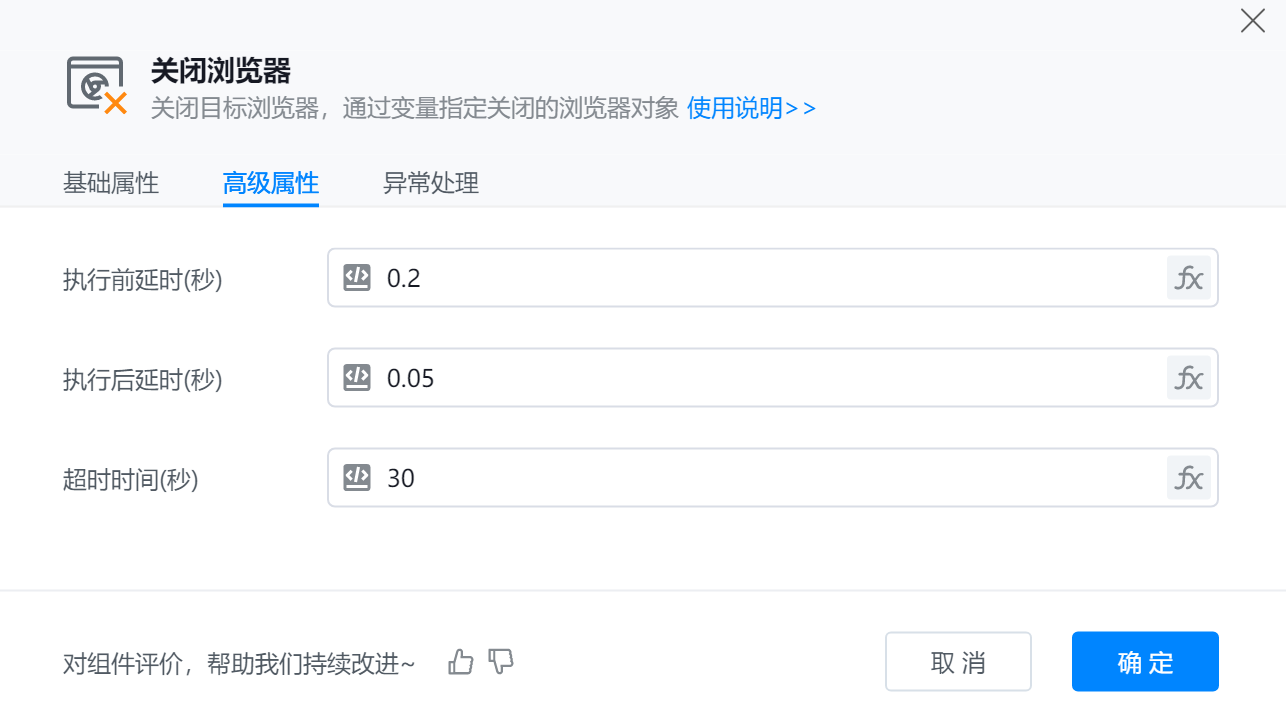The width and height of the screenshot is (1286, 721).
Task: Open the 异常处理 tab
Action: [x=431, y=183]
